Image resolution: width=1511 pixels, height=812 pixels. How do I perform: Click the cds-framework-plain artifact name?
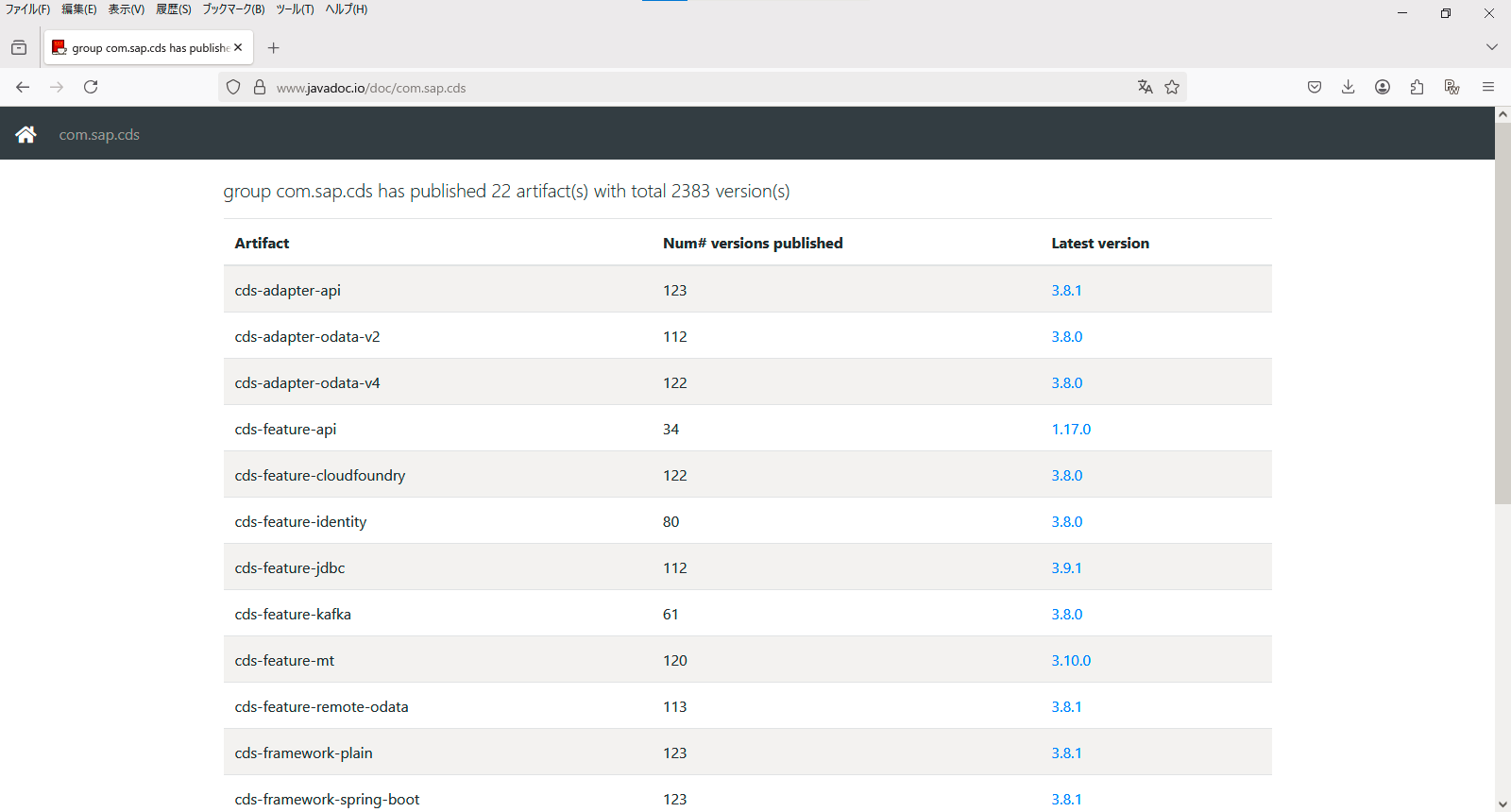(x=303, y=753)
